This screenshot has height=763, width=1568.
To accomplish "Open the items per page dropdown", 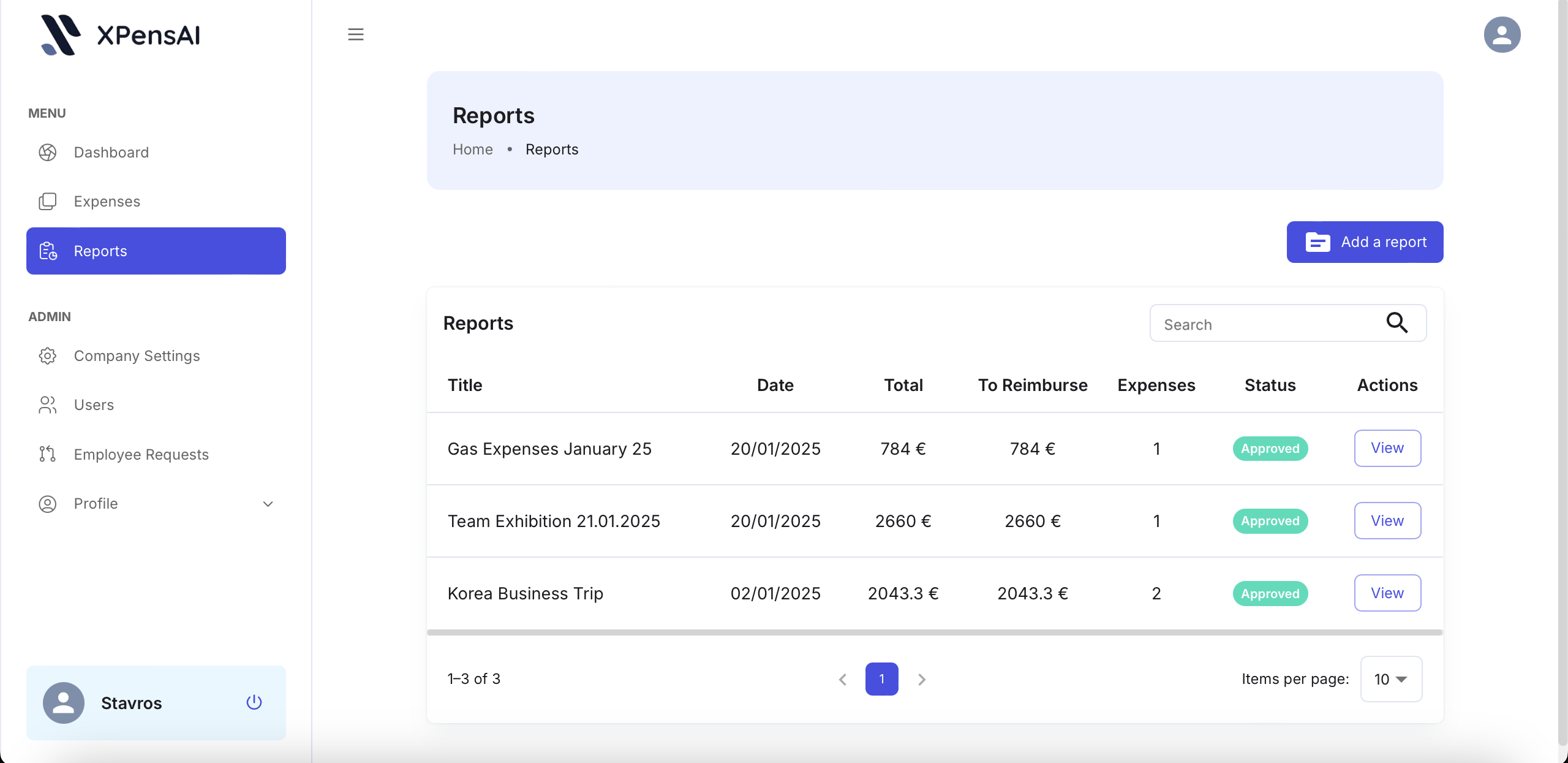I will click(1390, 679).
